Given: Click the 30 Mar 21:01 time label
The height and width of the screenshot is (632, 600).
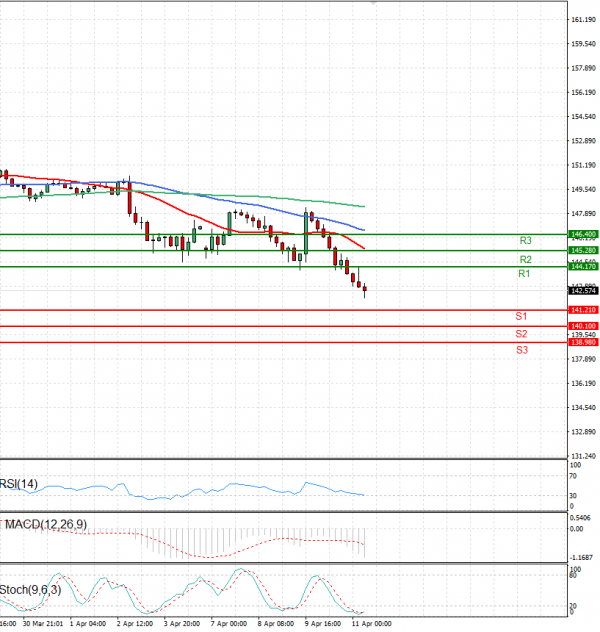Looking at the screenshot, I should pos(43,624).
